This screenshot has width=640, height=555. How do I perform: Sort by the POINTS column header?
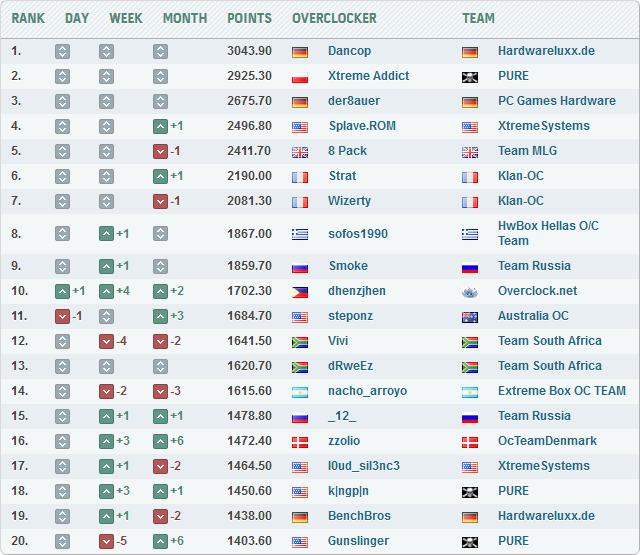pos(249,18)
